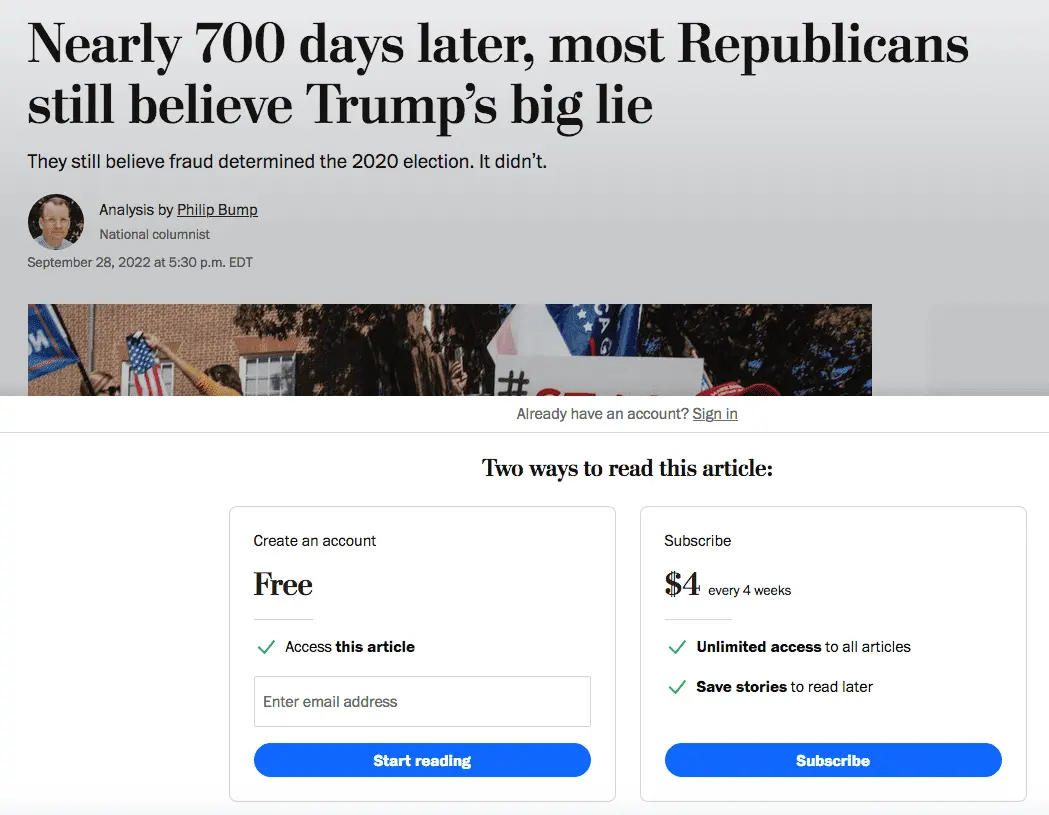Click the checkmark beside Save stories
Screen dimensions: 1049x815
click(677, 687)
